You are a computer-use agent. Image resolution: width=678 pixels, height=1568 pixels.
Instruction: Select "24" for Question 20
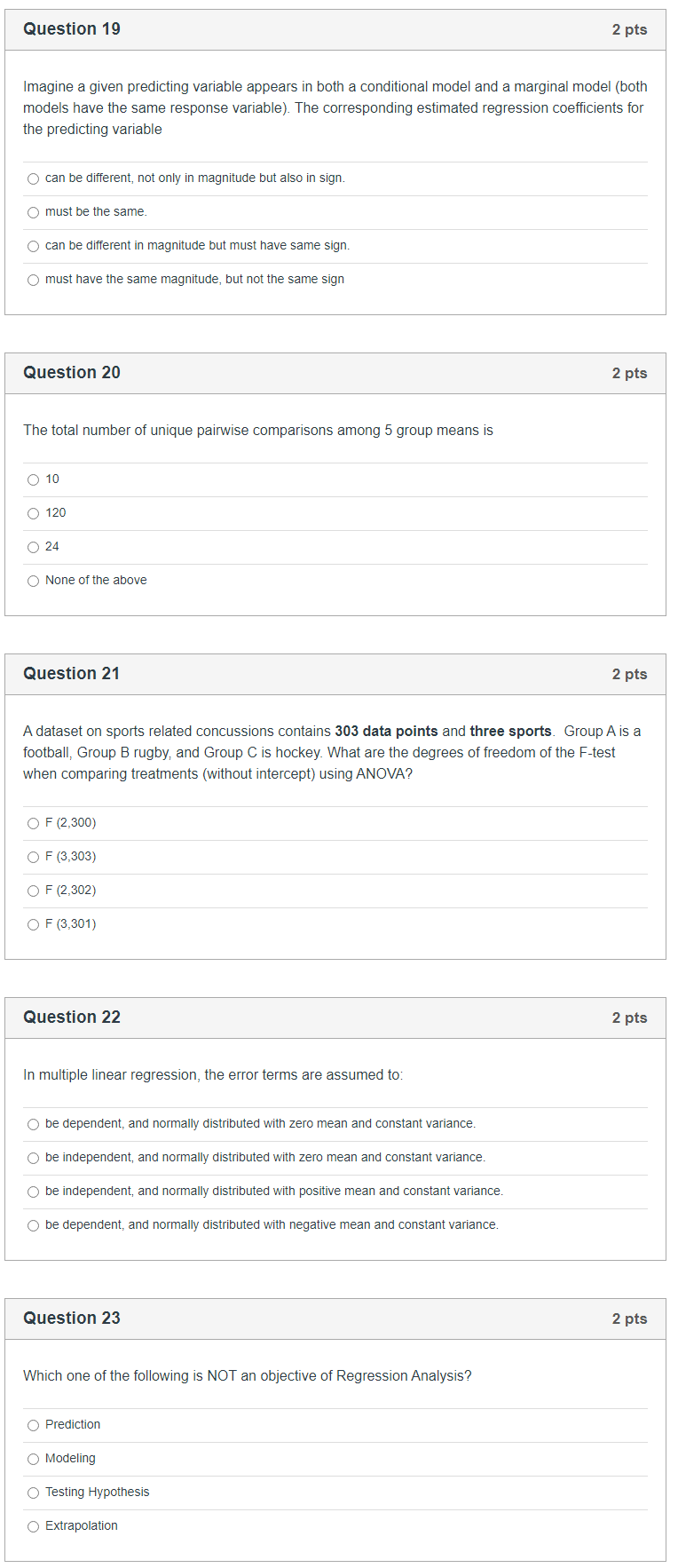(x=33, y=547)
